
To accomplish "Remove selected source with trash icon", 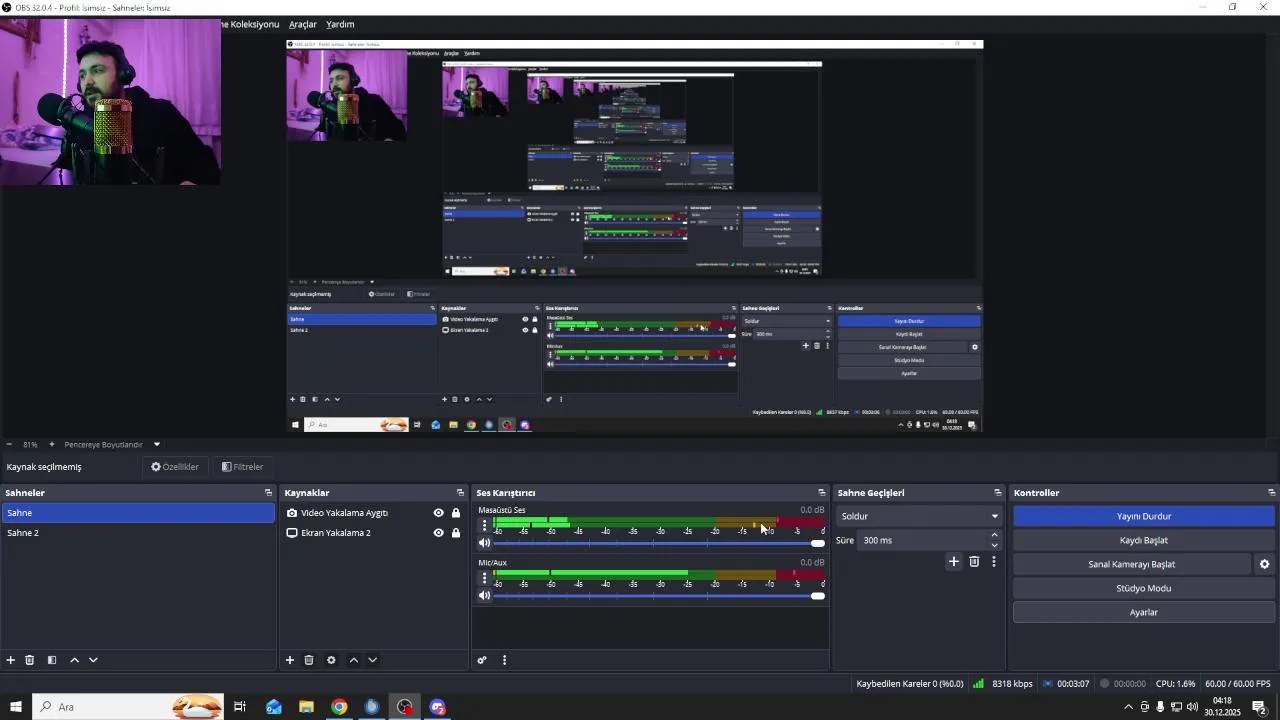I will 309,660.
